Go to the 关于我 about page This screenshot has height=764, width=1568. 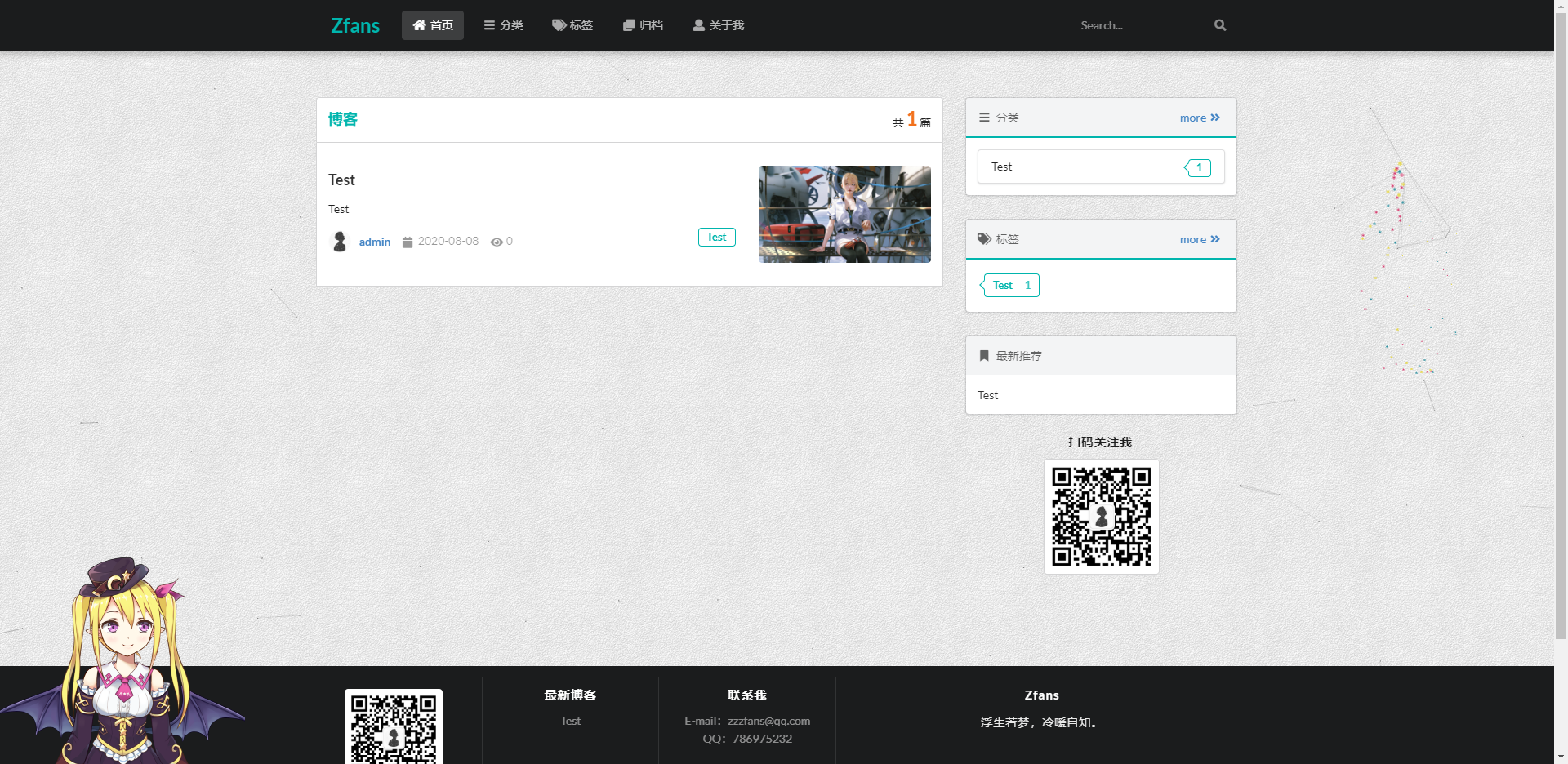point(718,25)
